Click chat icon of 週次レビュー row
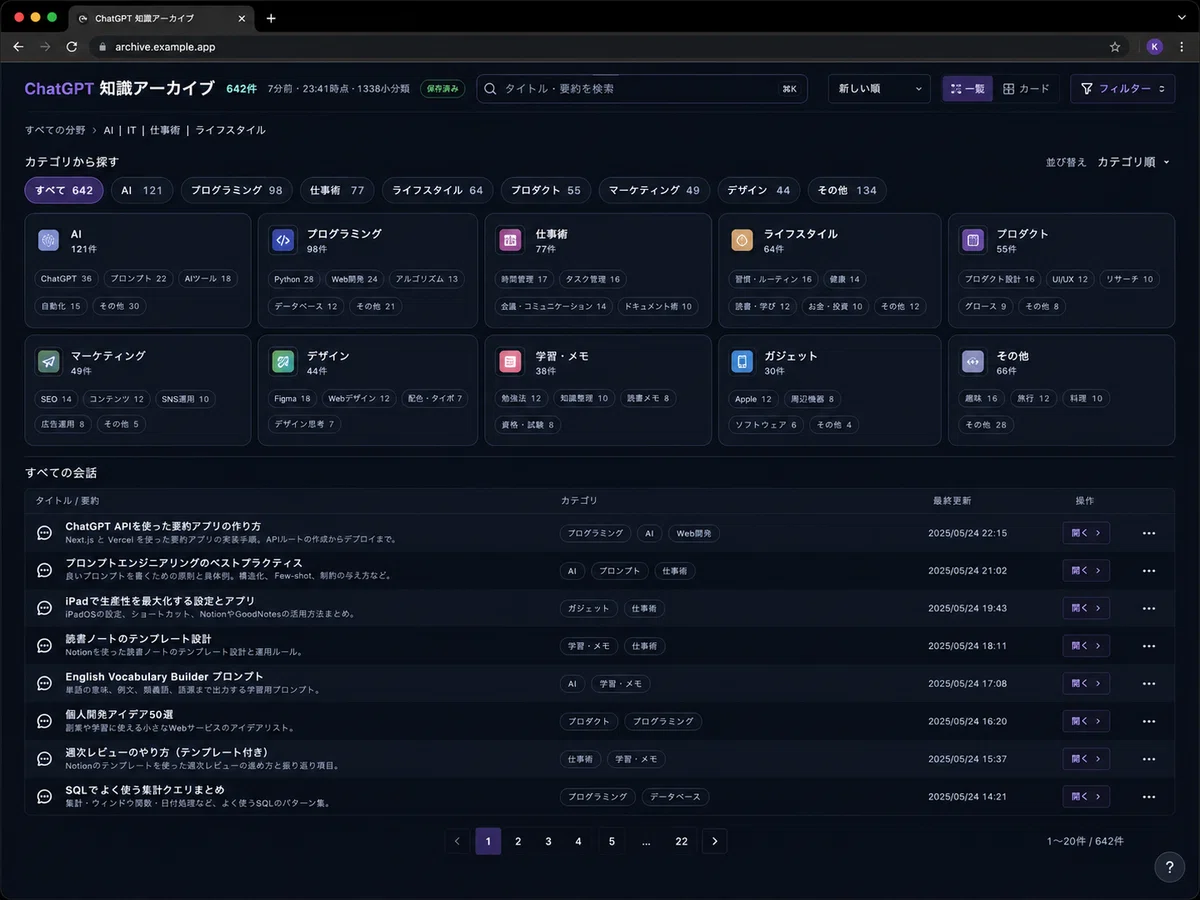1200x900 pixels. [44, 759]
